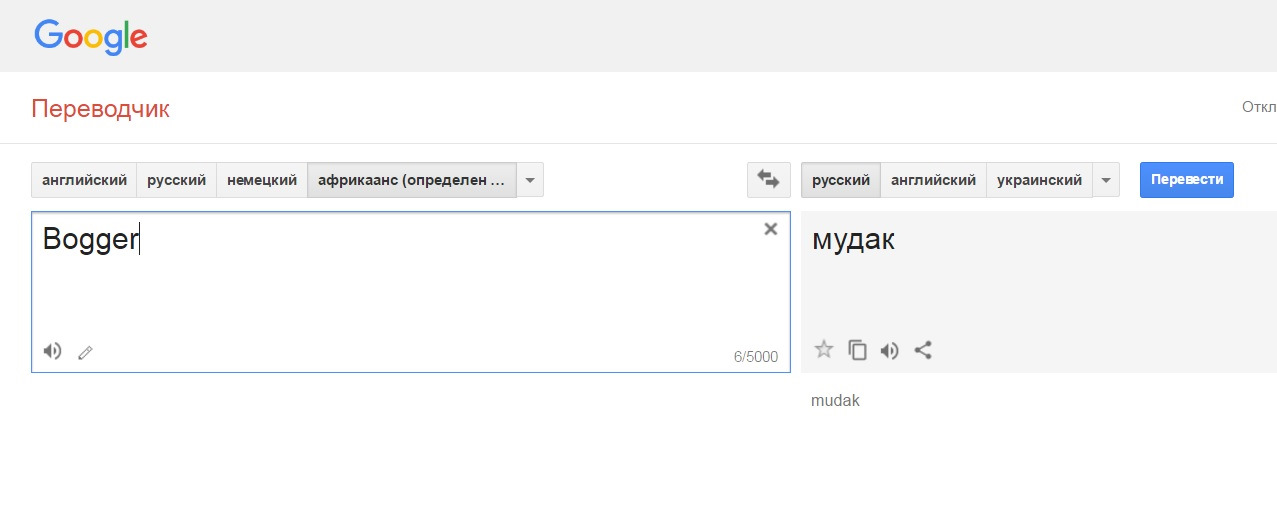Copy the translated text
Viewport: 1277px width, 531px height.
click(x=857, y=350)
